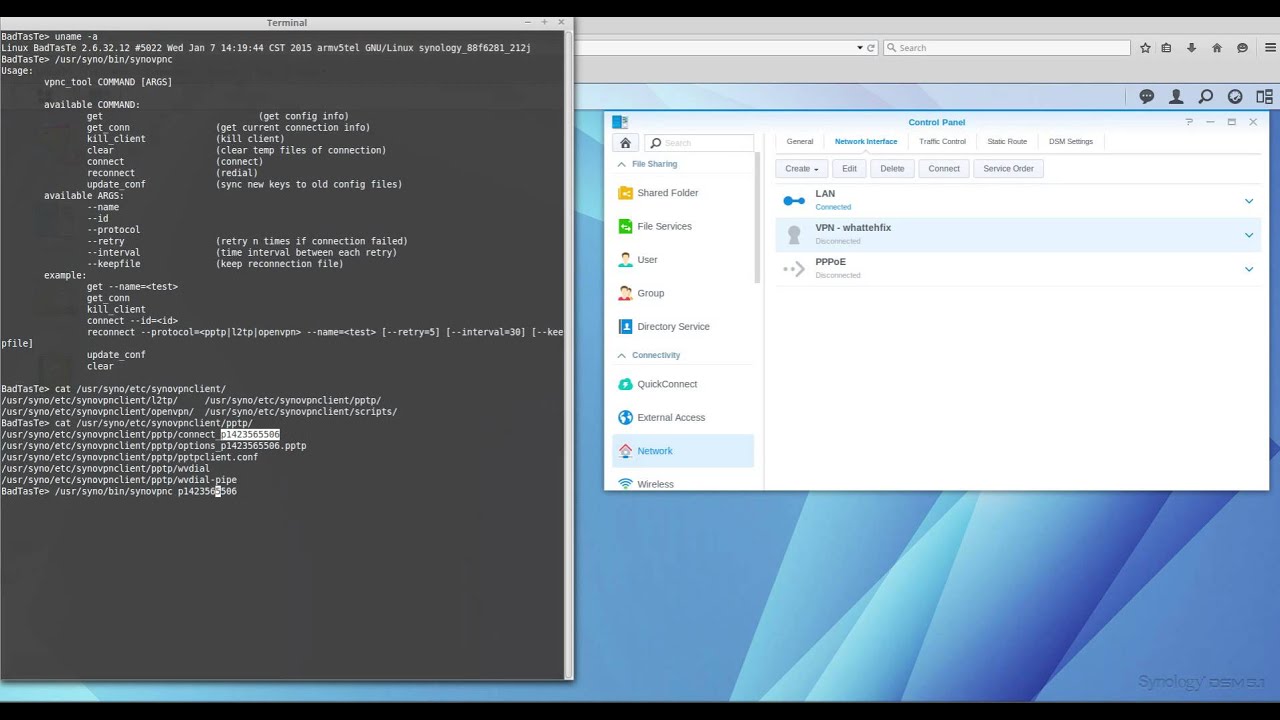
Task: Open the Wireless icon in sidebar
Action: tap(625, 484)
